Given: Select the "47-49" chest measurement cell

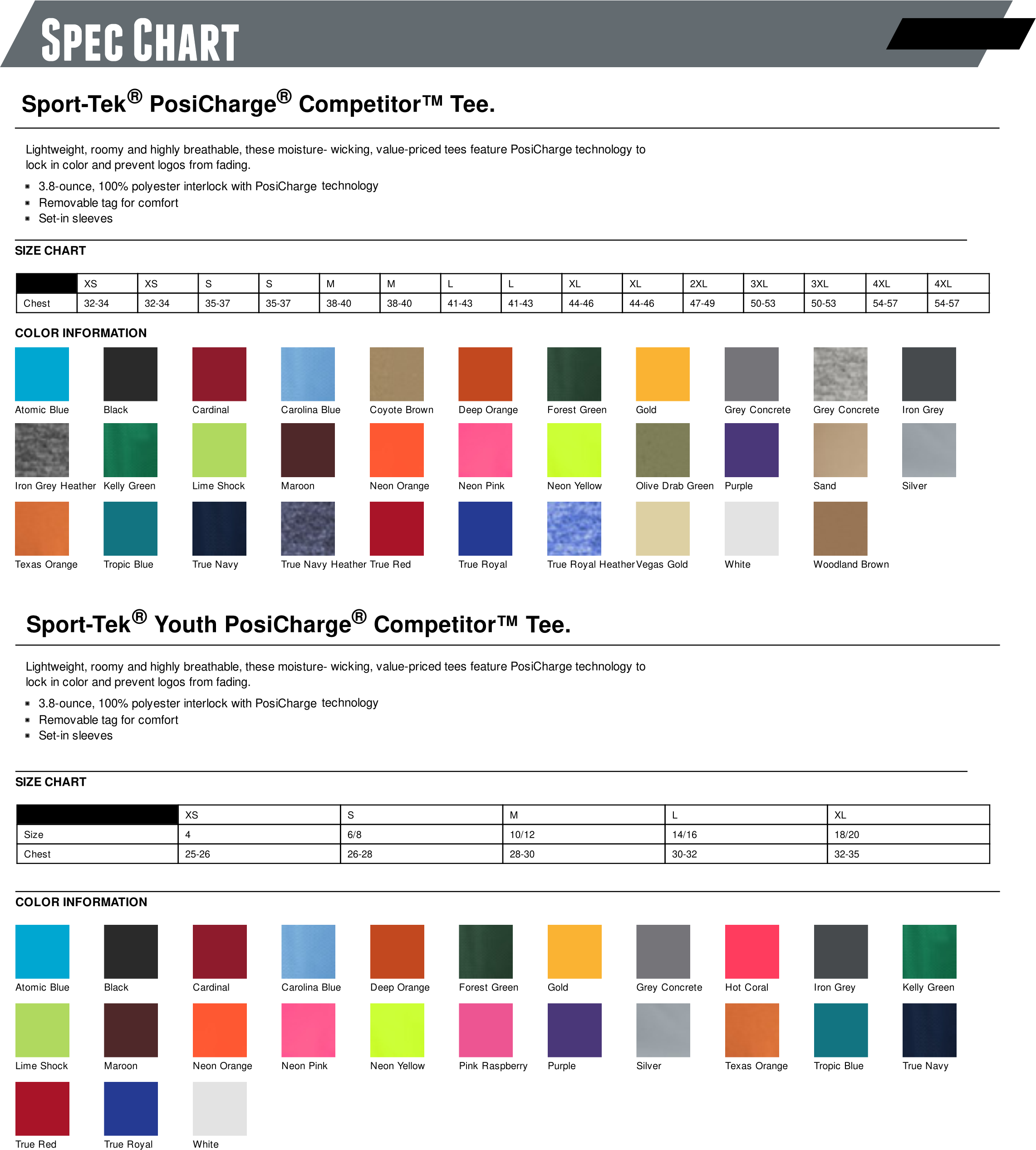Looking at the screenshot, I should [713, 304].
